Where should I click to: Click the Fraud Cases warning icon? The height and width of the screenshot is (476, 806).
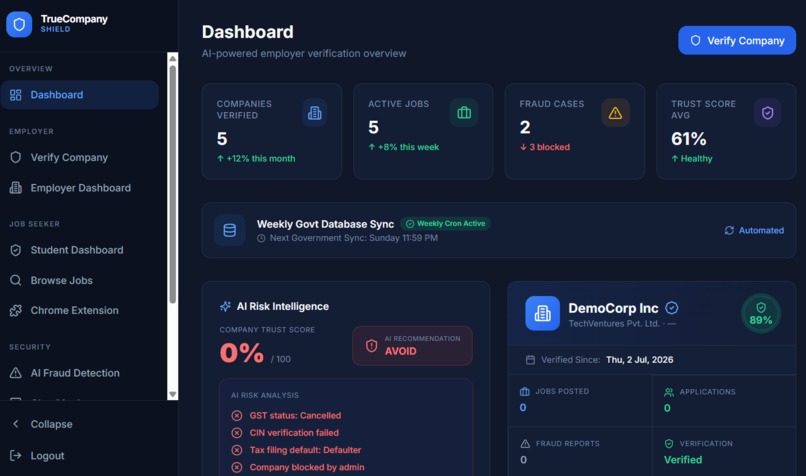coord(615,113)
